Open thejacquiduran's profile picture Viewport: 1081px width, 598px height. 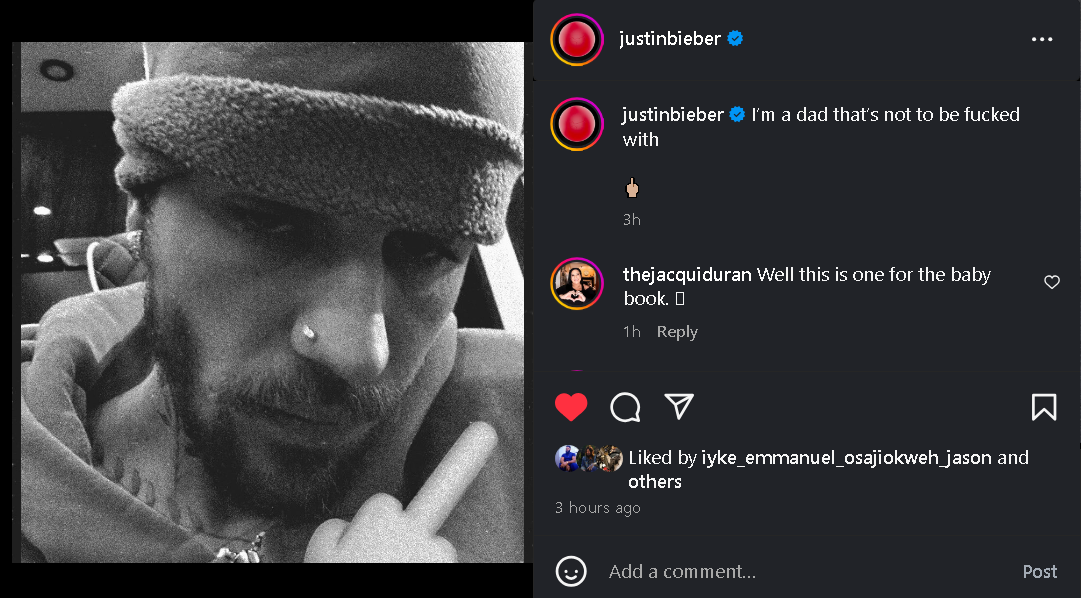tap(577, 284)
